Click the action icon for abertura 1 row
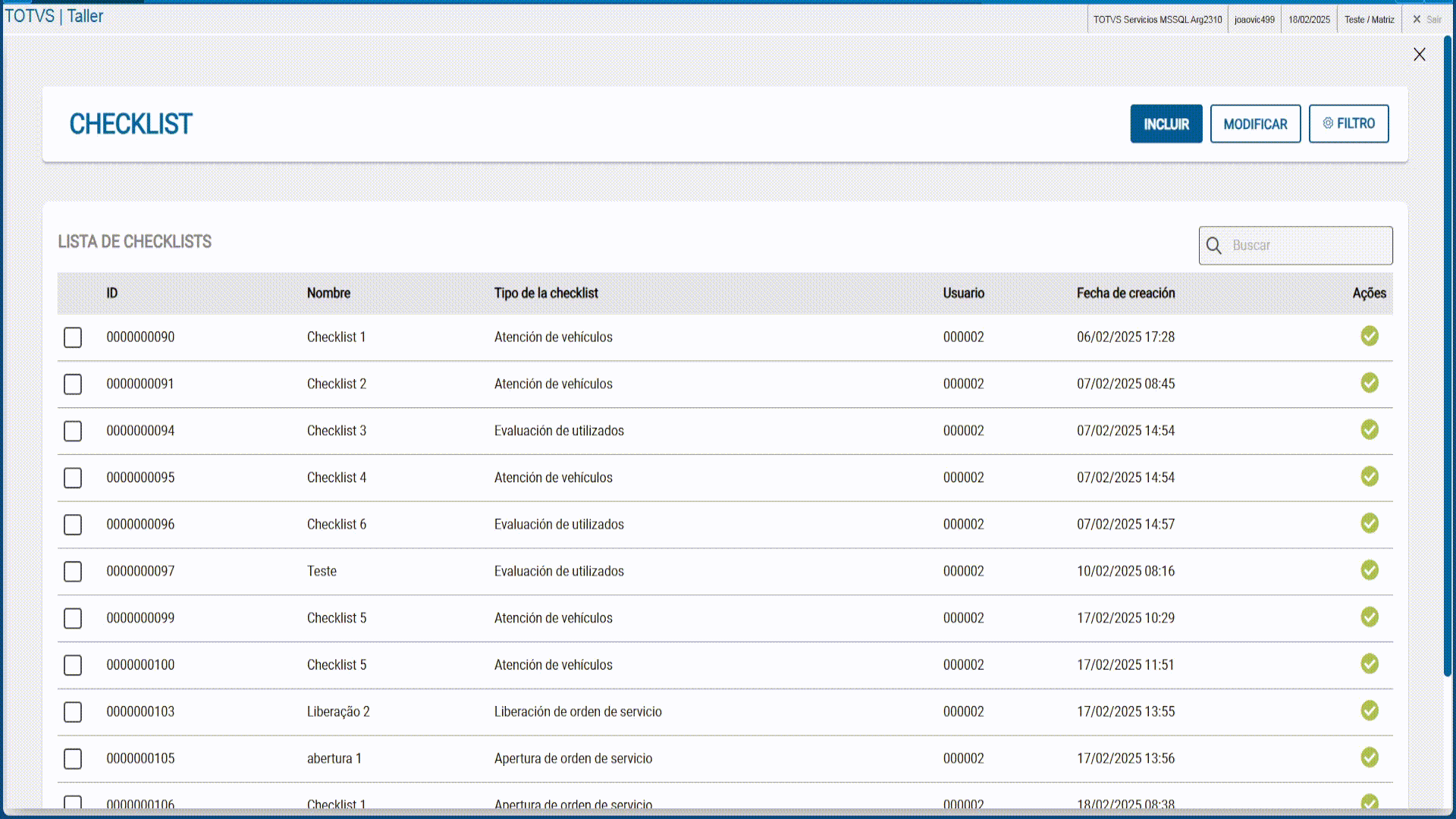The width and height of the screenshot is (1456, 819). (1369, 758)
